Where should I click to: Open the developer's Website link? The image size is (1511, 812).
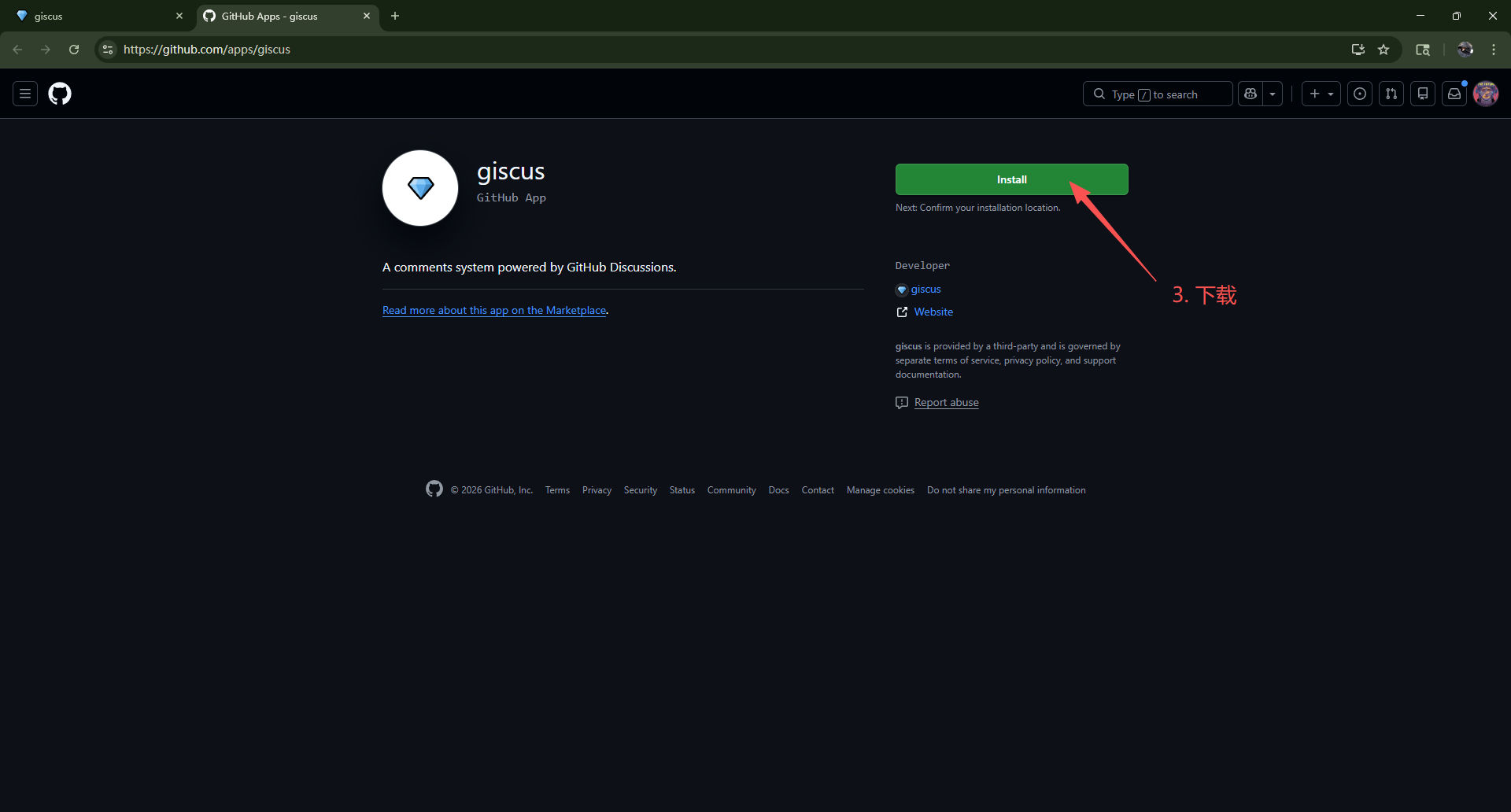pos(933,312)
